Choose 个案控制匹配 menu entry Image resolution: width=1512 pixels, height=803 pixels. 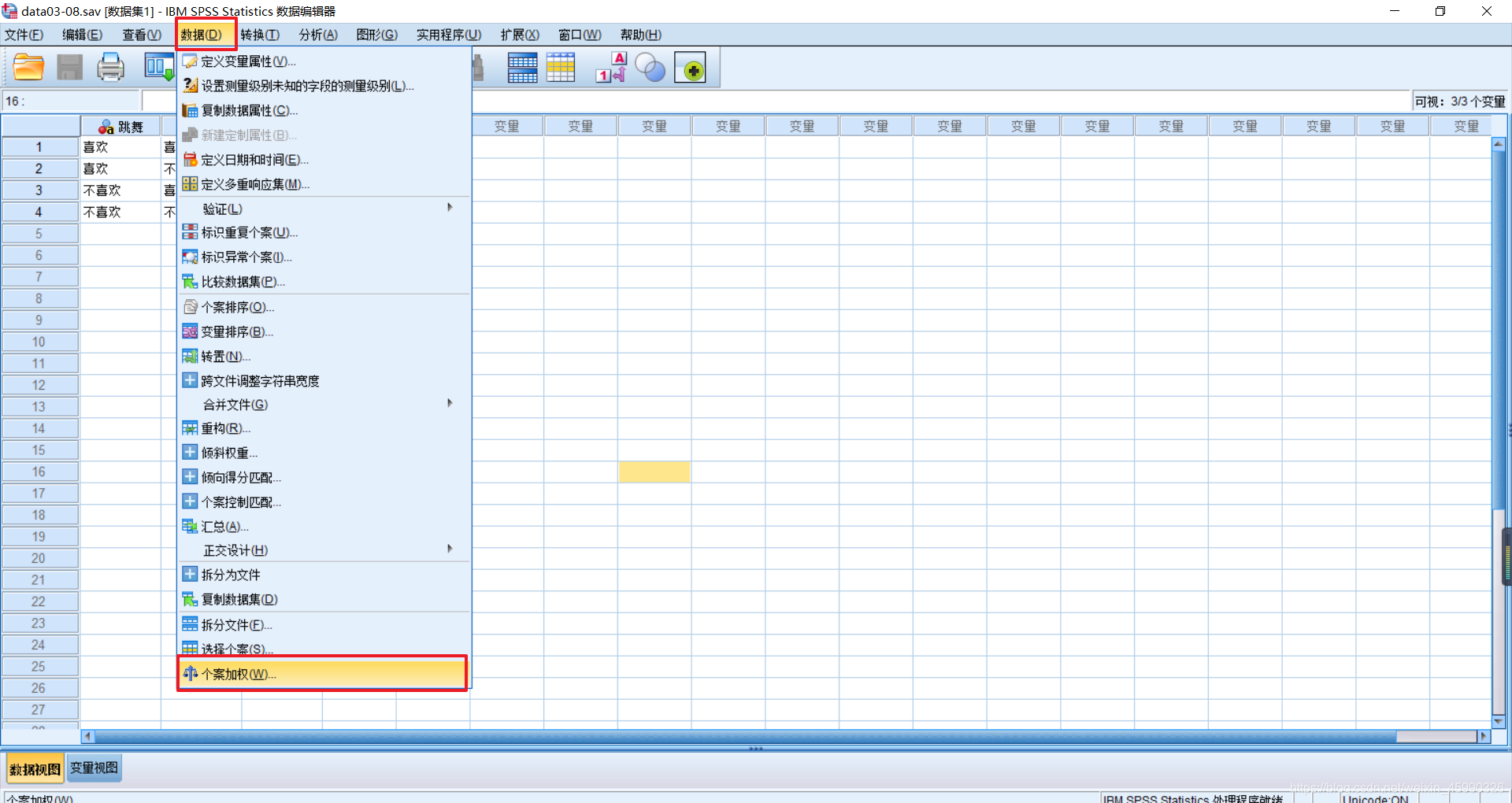click(324, 501)
